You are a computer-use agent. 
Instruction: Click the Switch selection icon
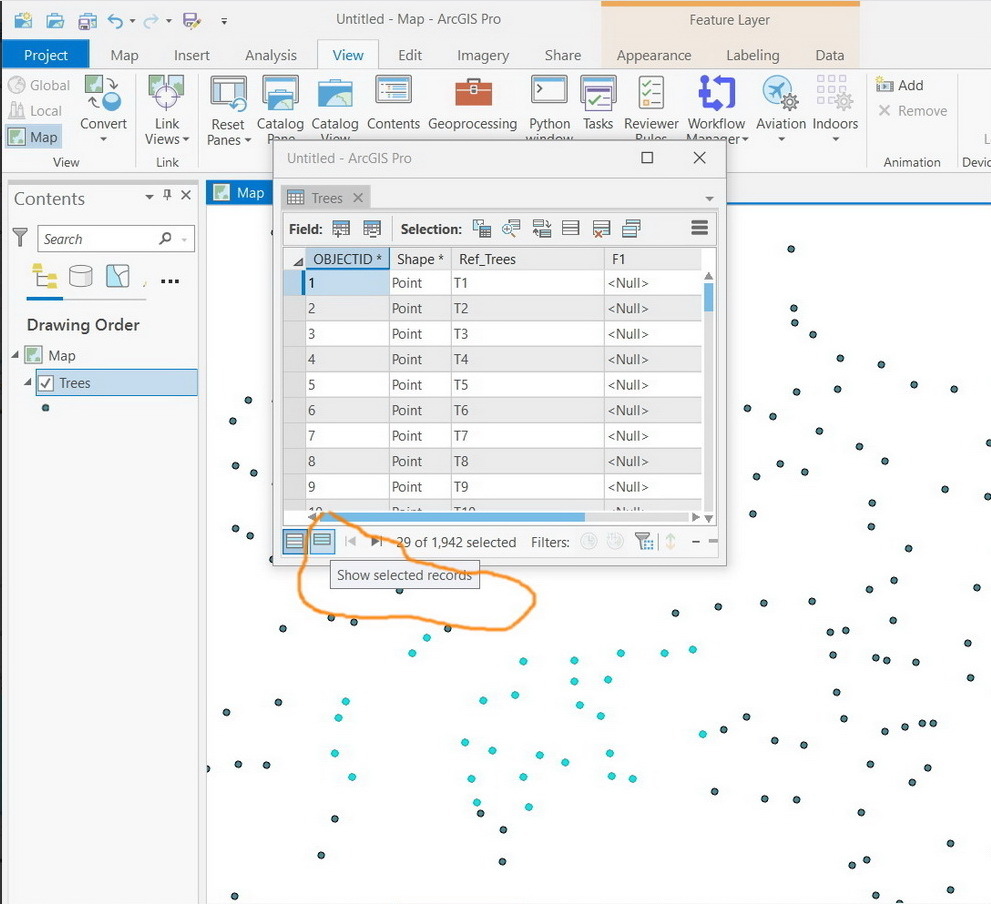click(x=542, y=229)
